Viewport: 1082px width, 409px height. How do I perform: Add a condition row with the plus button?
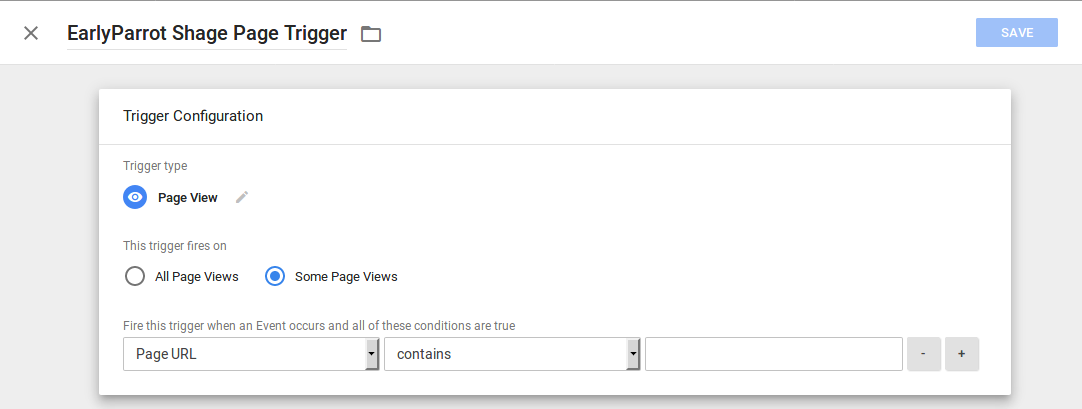tap(962, 354)
